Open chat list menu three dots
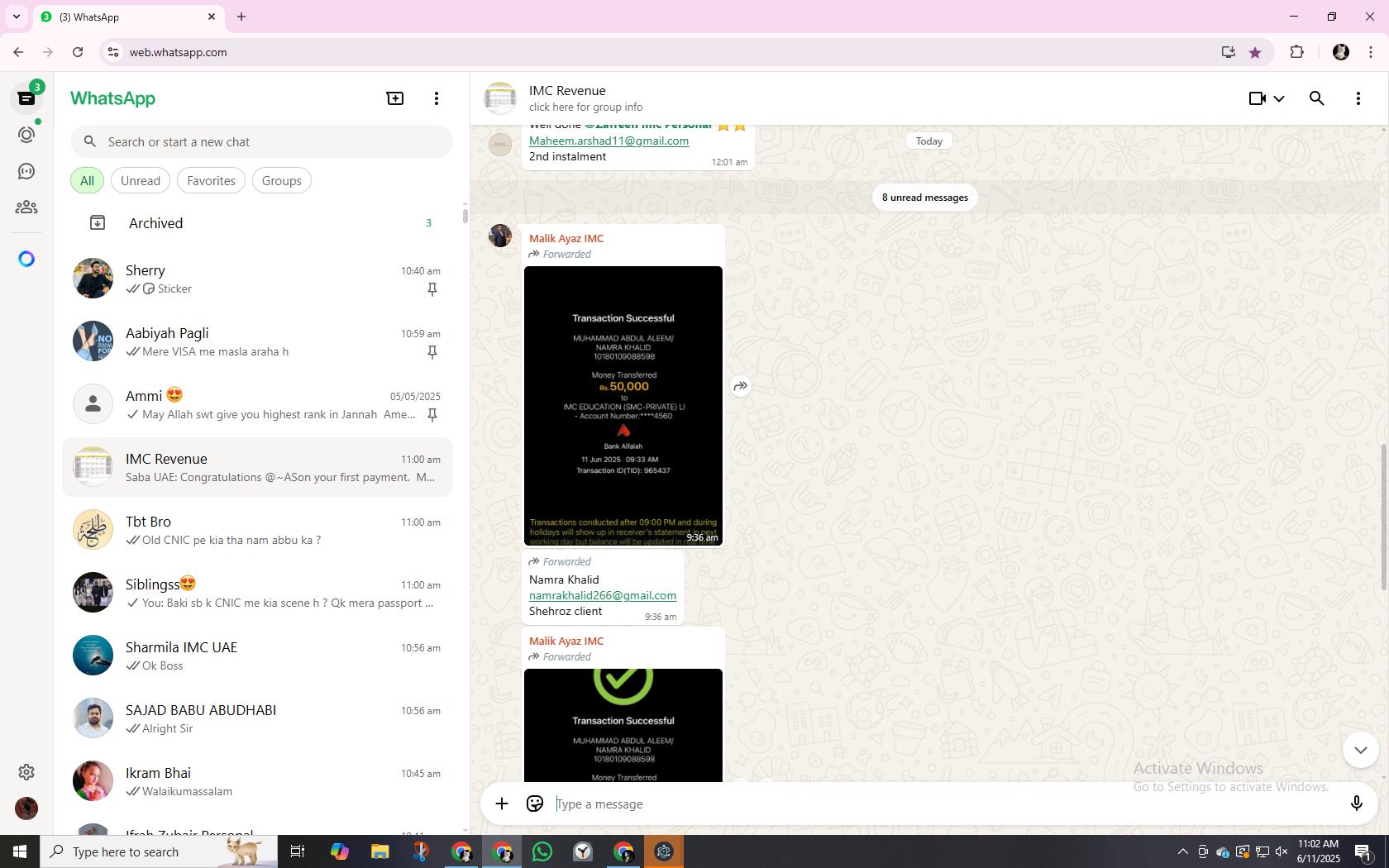Image resolution: width=1389 pixels, height=868 pixels. tap(437, 98)
